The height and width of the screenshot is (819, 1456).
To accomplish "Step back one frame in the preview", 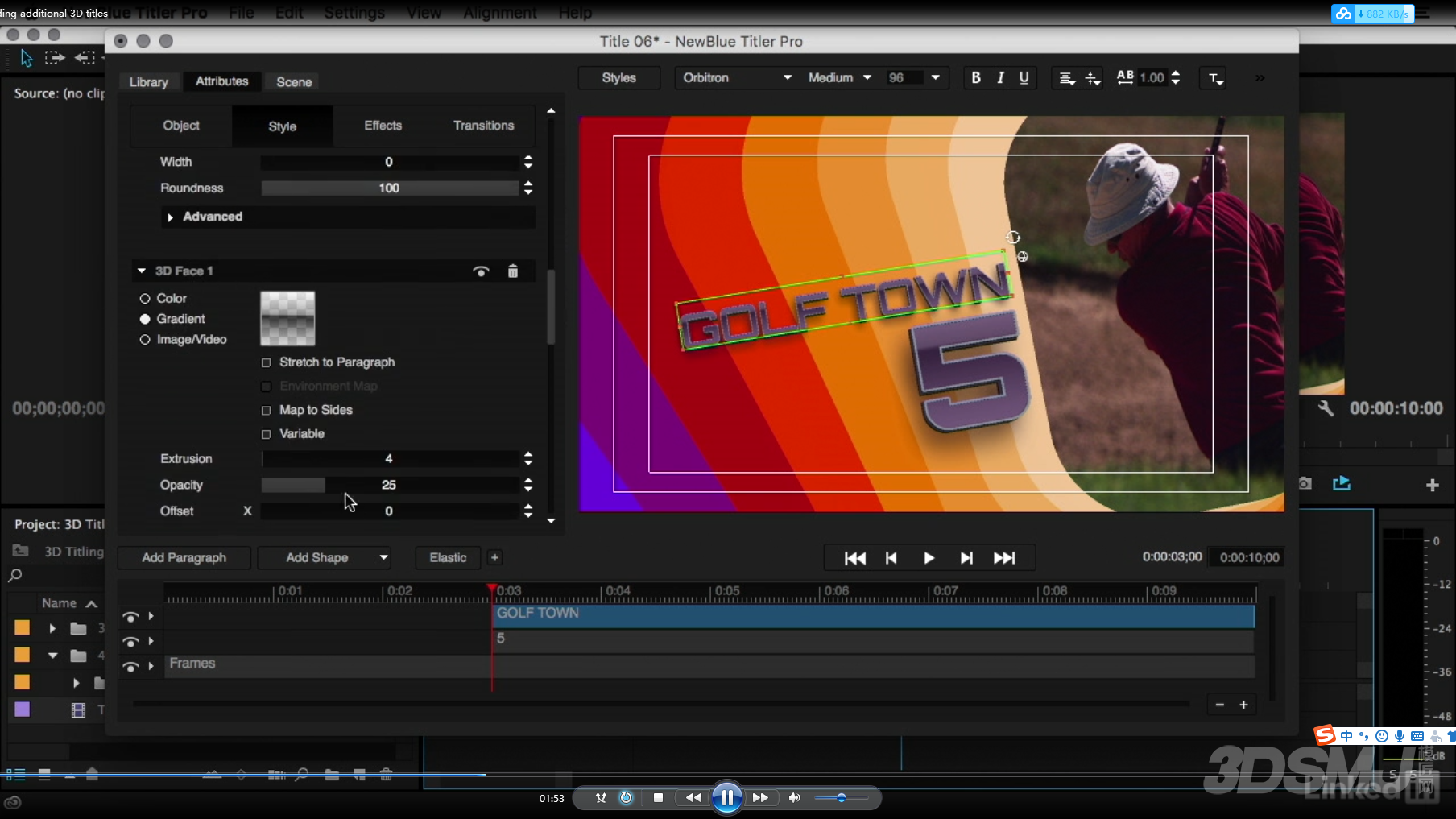I will point(891,558).
